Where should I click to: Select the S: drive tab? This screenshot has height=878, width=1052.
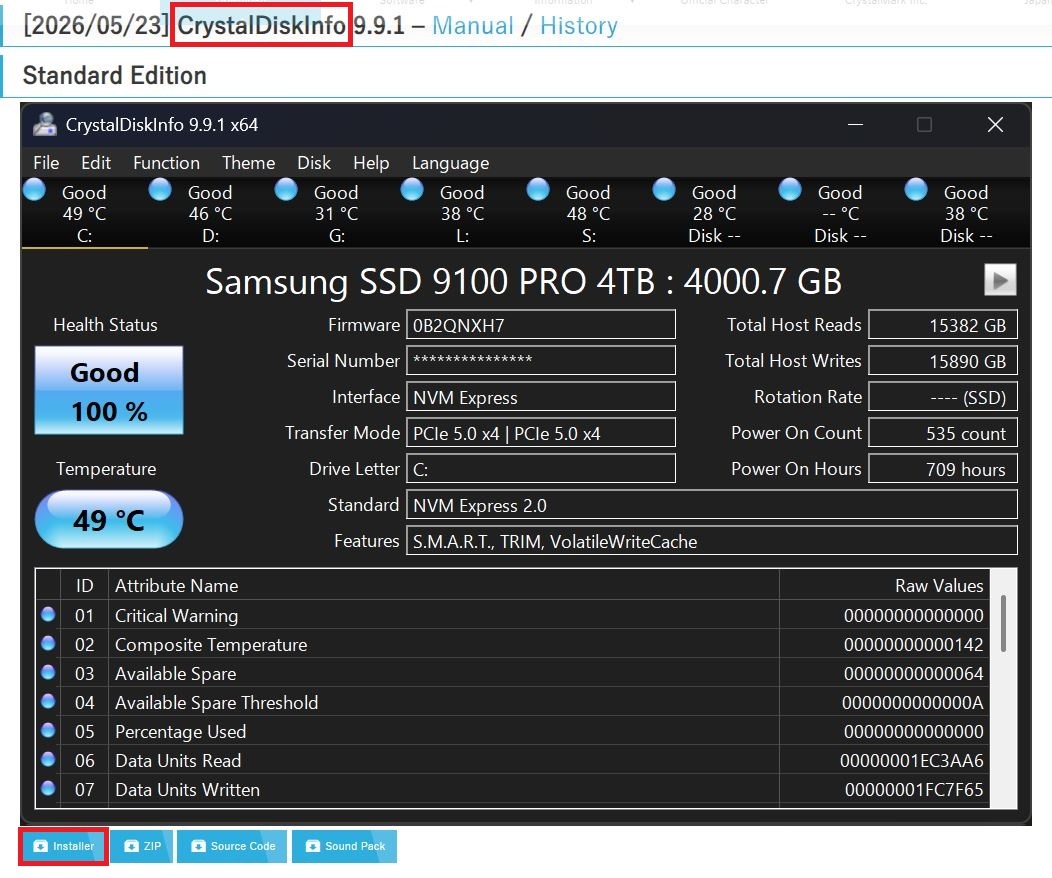point(588,213)
